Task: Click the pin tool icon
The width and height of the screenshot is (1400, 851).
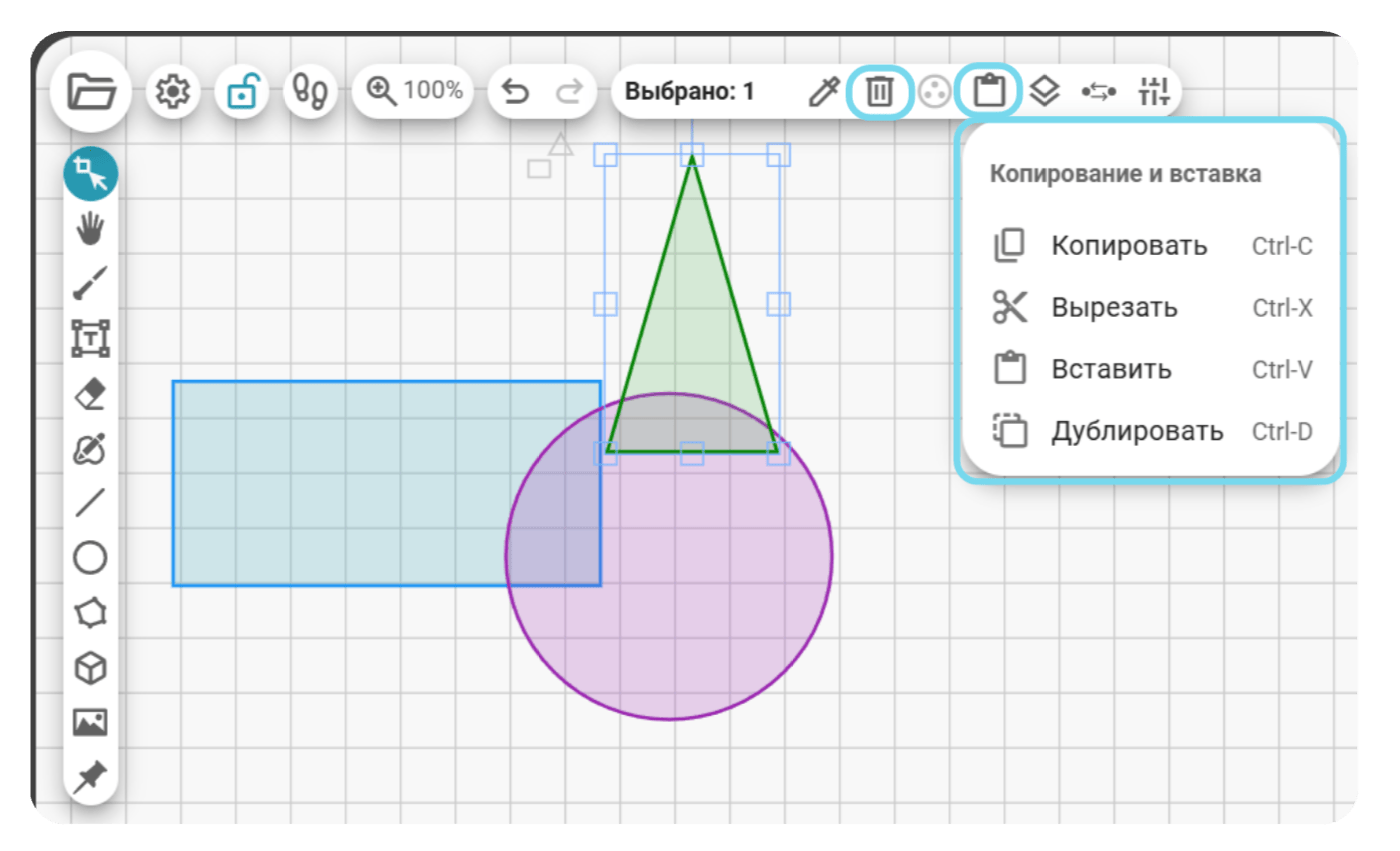Action: click(91, 776)
